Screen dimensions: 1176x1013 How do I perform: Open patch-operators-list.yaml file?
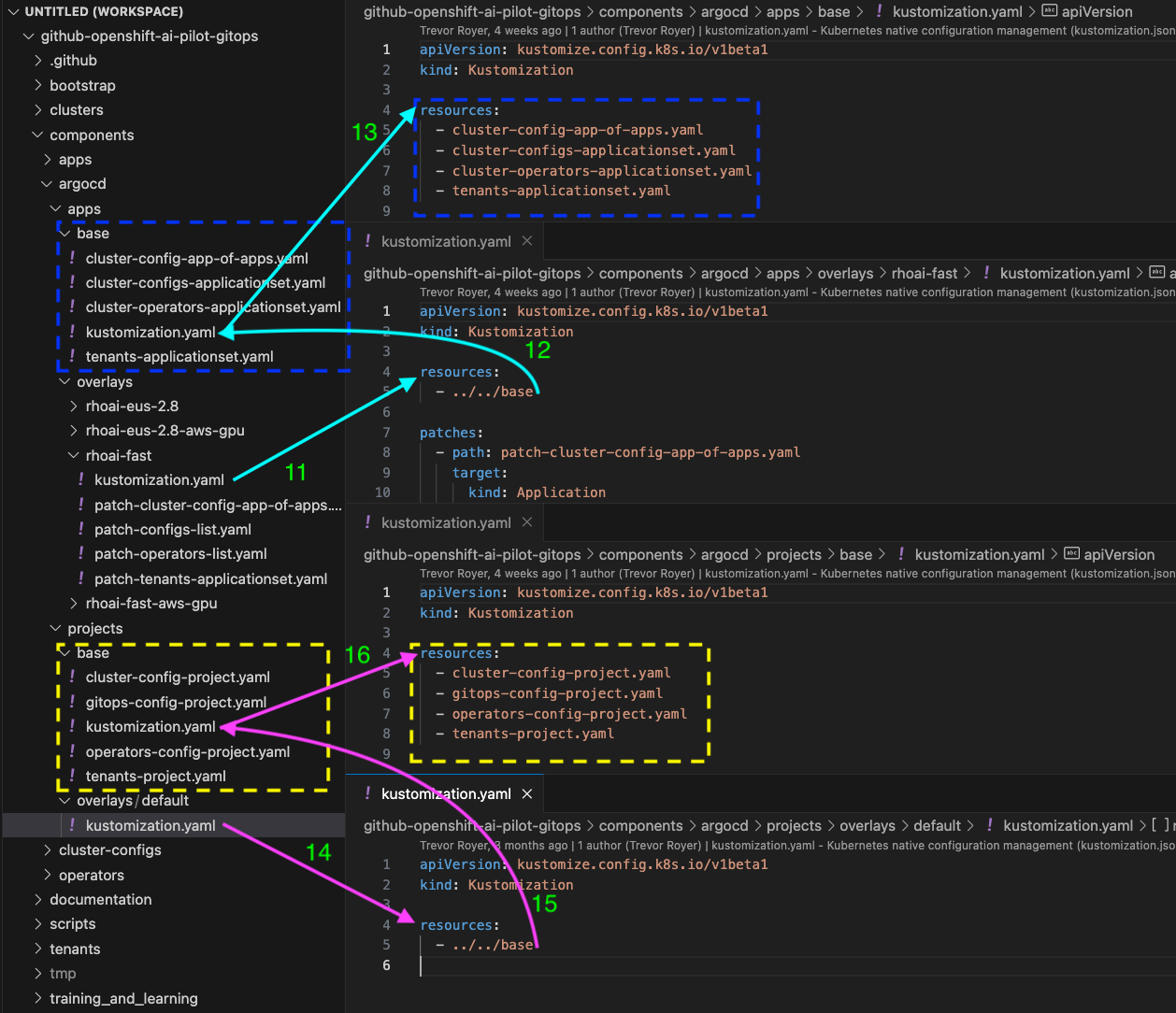[x=180, y=553]
